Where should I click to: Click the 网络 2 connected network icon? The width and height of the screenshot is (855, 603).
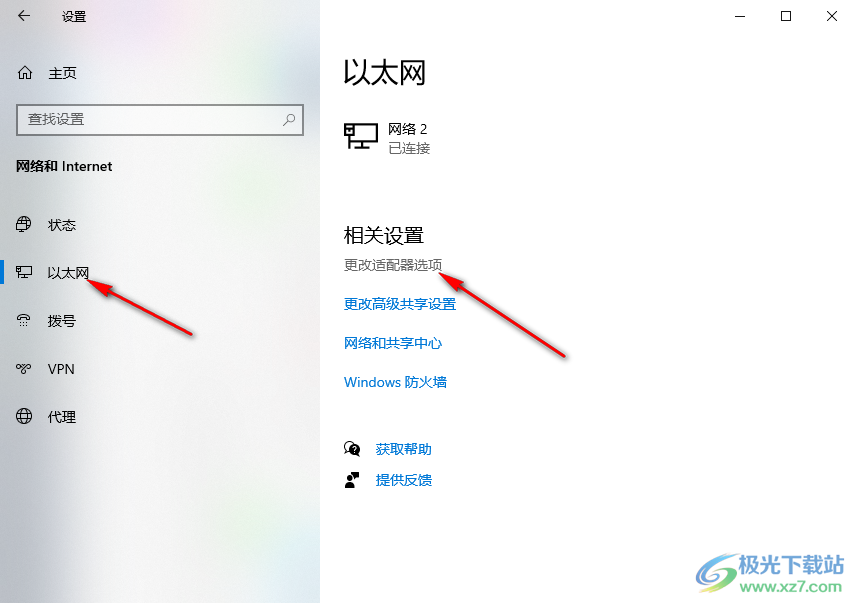click(x=360, y=136)
